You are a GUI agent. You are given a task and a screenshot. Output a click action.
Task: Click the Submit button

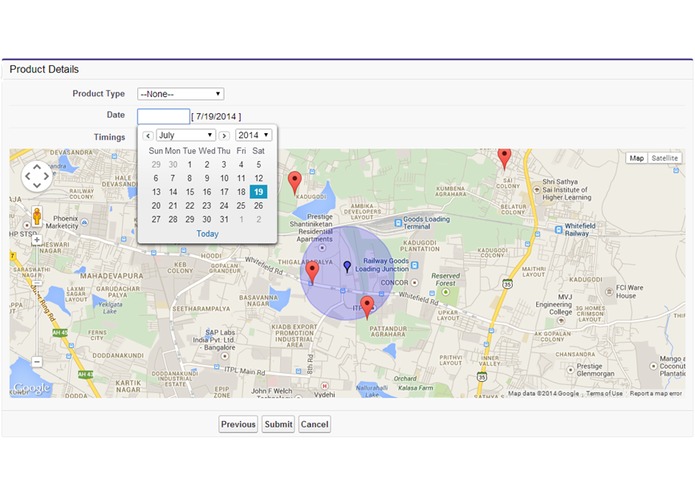point(278,424)
